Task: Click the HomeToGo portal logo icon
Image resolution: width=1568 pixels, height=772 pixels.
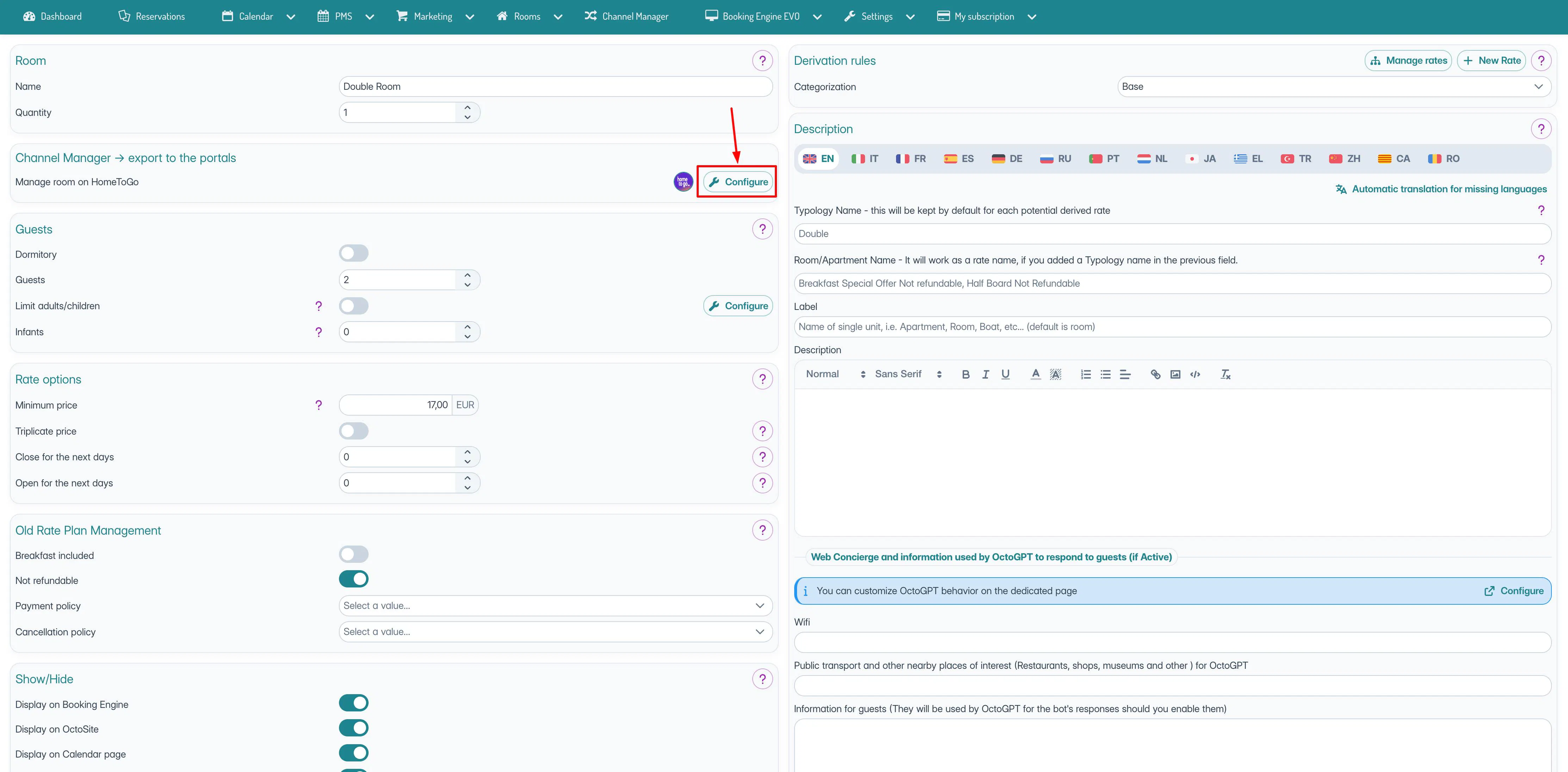Action: click(x=683, y=181)
